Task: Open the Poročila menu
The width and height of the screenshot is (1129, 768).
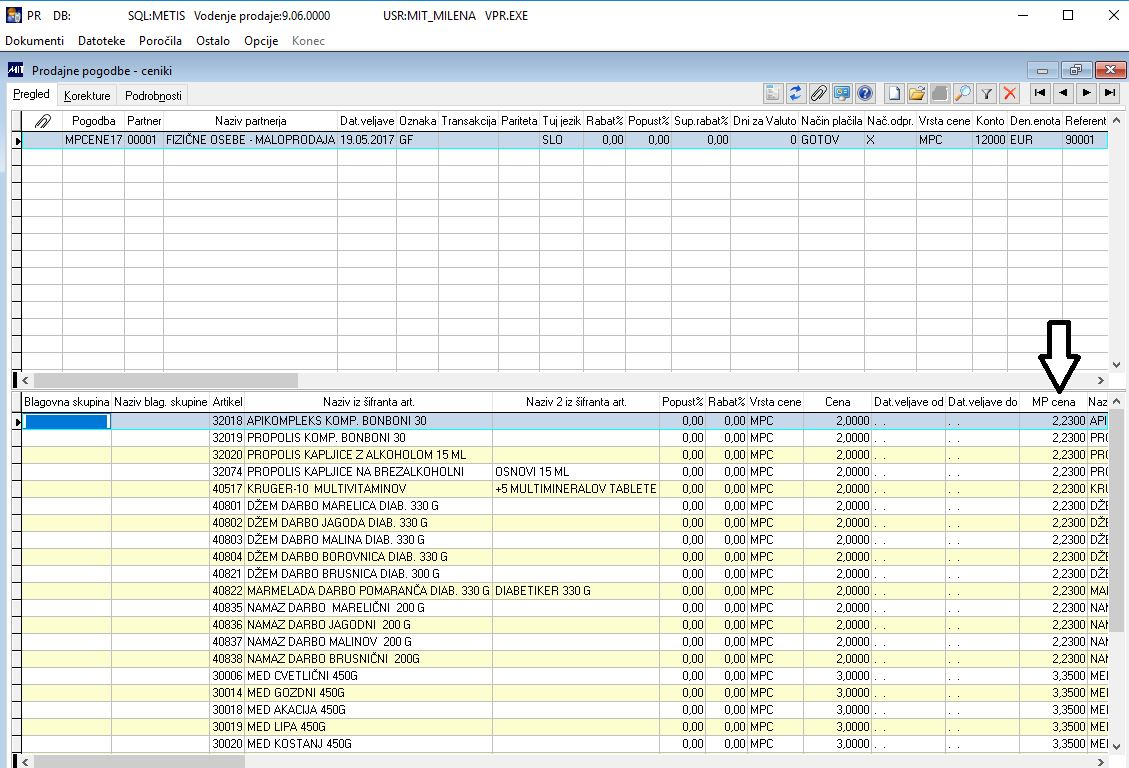Action: [x=159, y=41]
